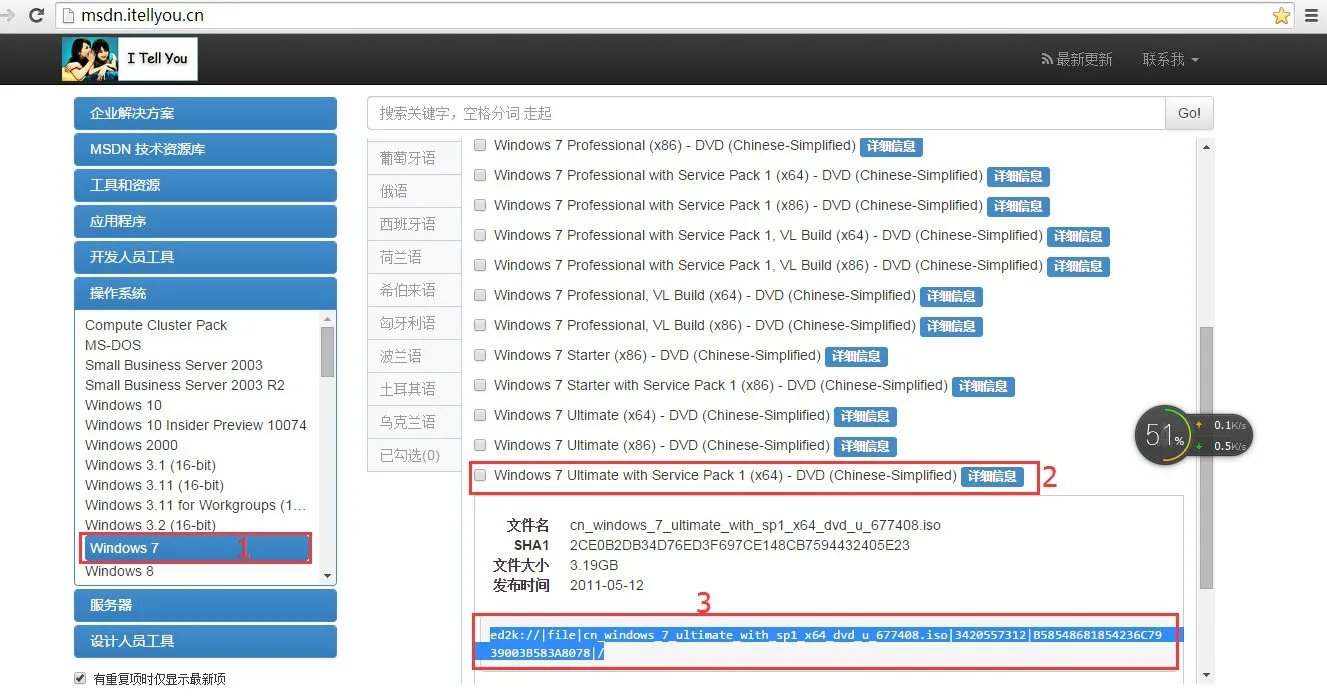Uncheck the 有重复项时仅显示最新项 option
The width and height of the screenshot is (1327, 696).
pos(79,677)
